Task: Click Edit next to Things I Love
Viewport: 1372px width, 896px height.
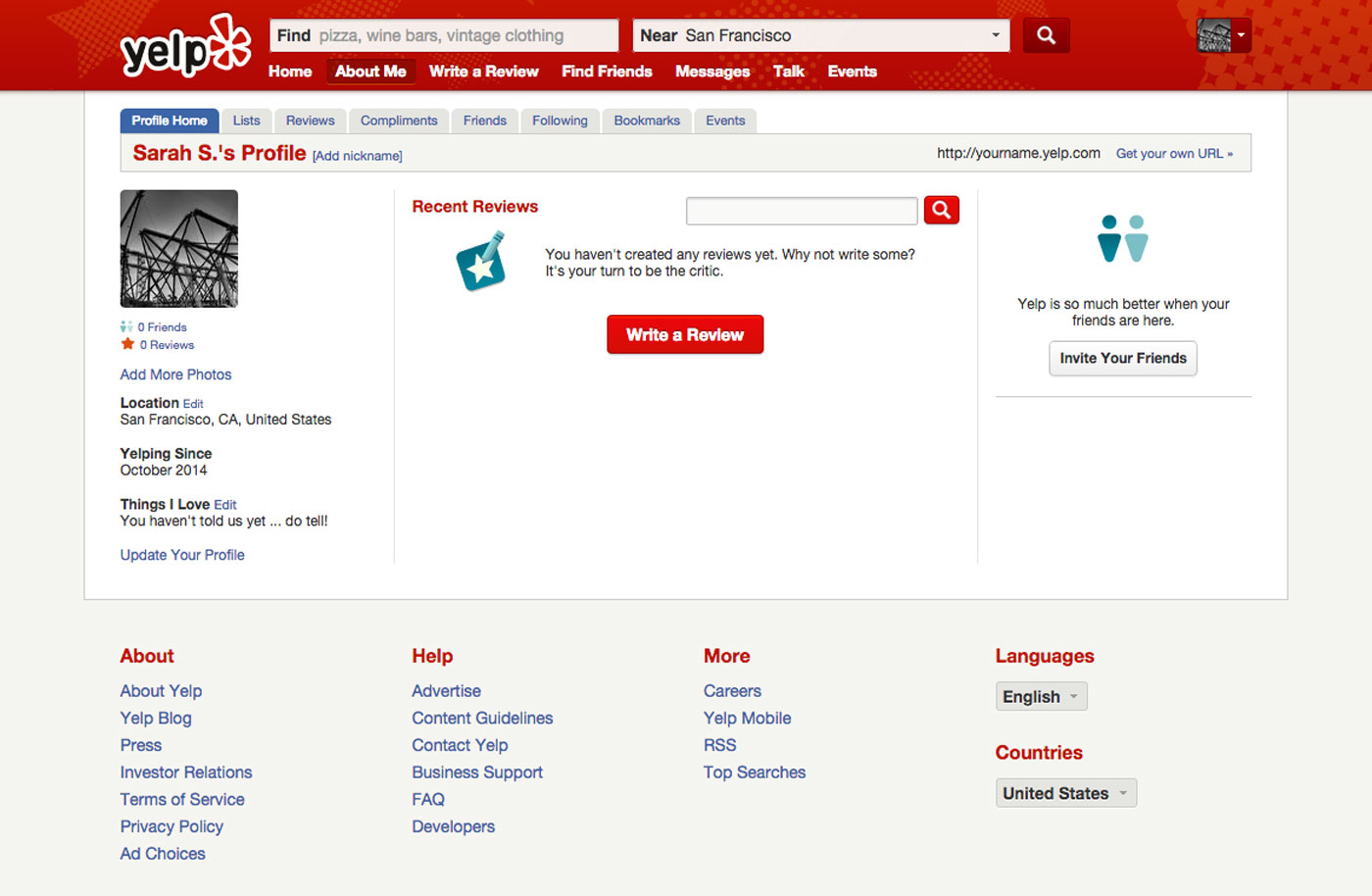Action: pyautogui.click(x=225, y=505)
